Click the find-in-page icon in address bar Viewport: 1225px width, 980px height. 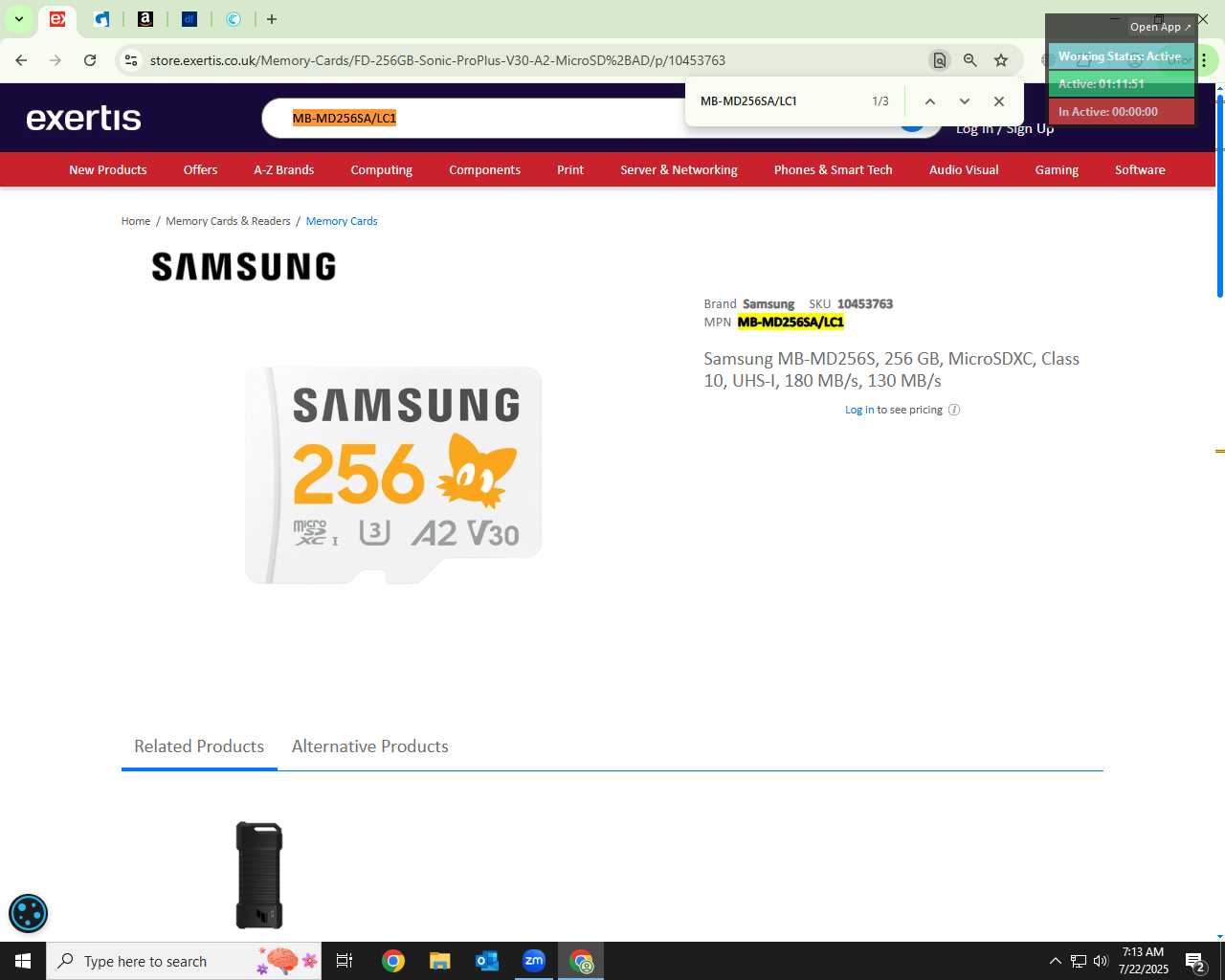(940, 60)
